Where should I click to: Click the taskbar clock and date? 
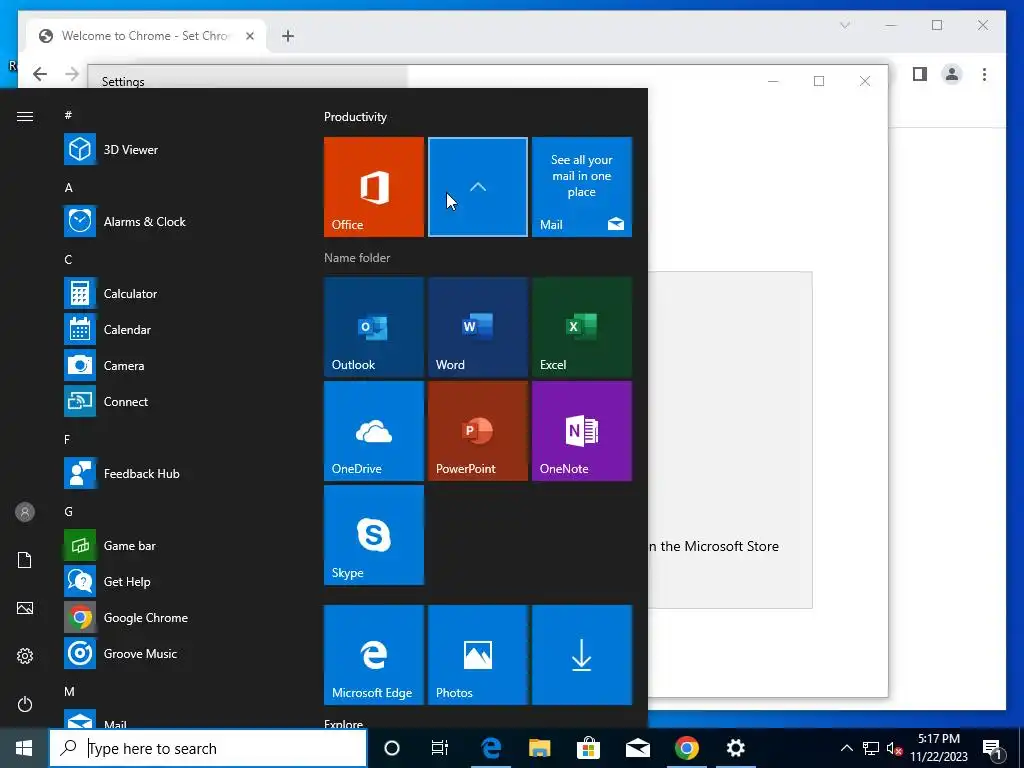(x=939, y=748)
